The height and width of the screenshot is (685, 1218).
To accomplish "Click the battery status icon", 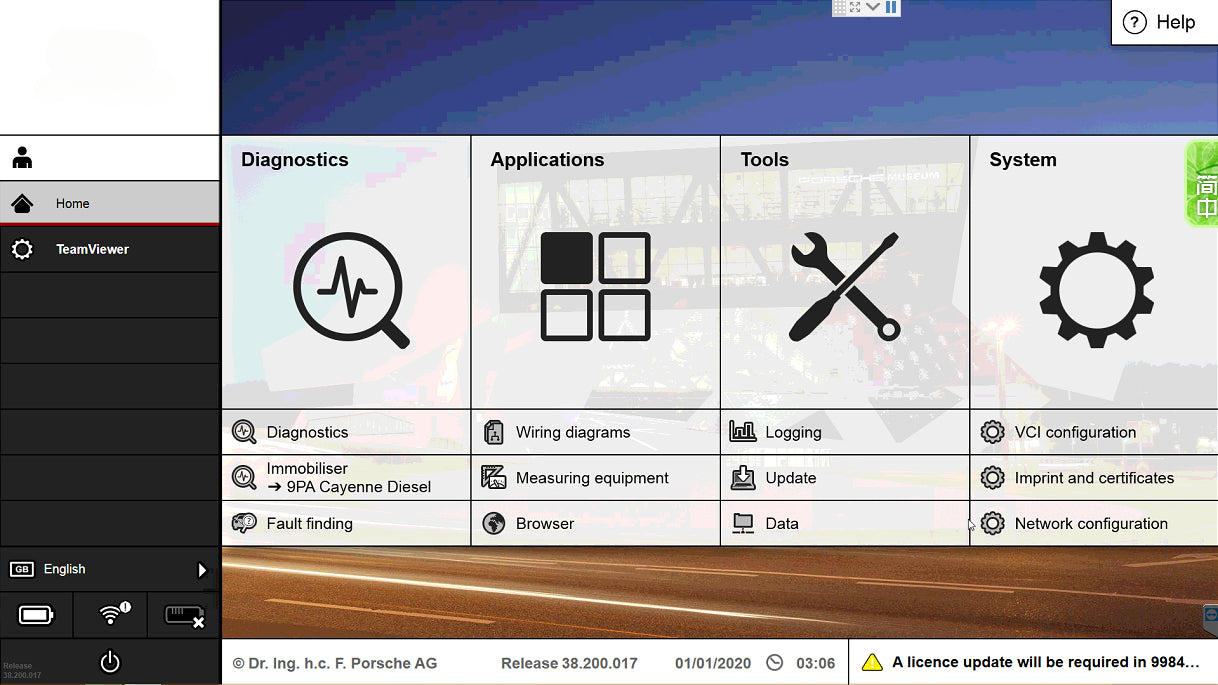I will click(x=37, y=615).
